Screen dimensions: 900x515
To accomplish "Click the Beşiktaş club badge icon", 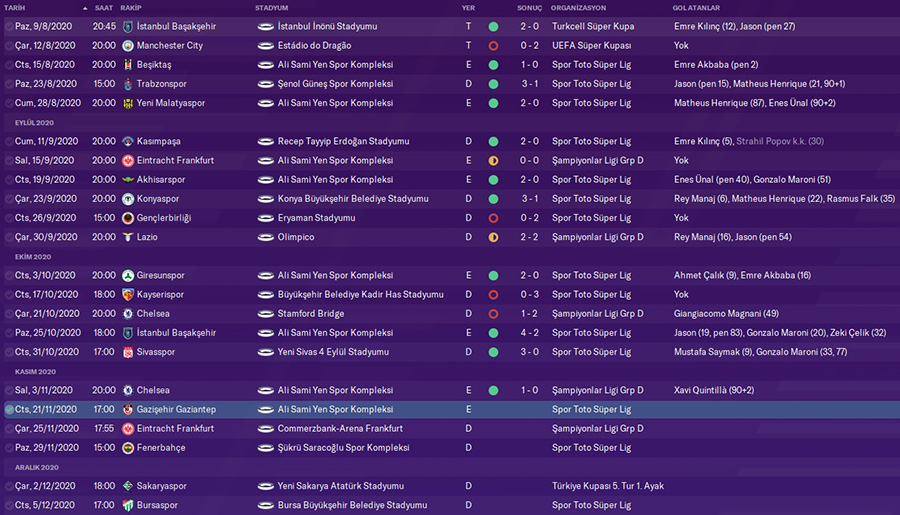I will [x=127, y=65].
